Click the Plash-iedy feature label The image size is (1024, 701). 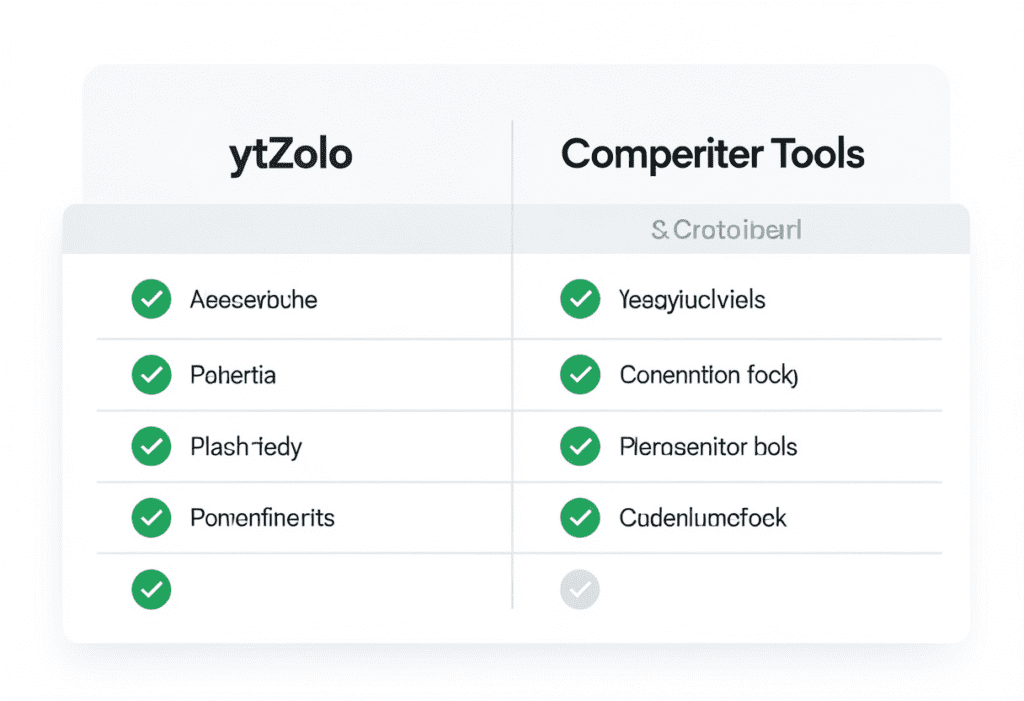click(245, 446)
